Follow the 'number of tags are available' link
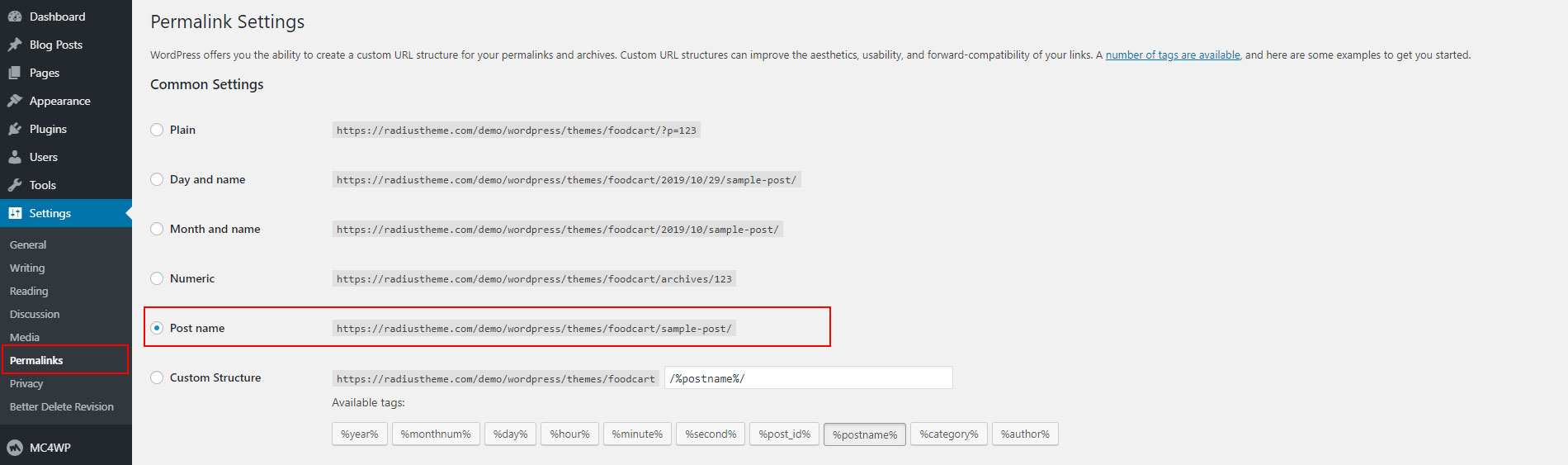The width and height of the screenshot is (1568, 465). (x=1173, y=55)
